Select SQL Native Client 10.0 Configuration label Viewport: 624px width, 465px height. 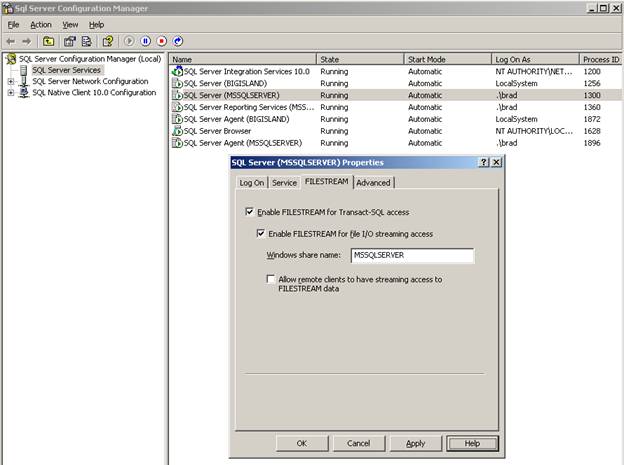pyautogui.click(x=94, y=92)
